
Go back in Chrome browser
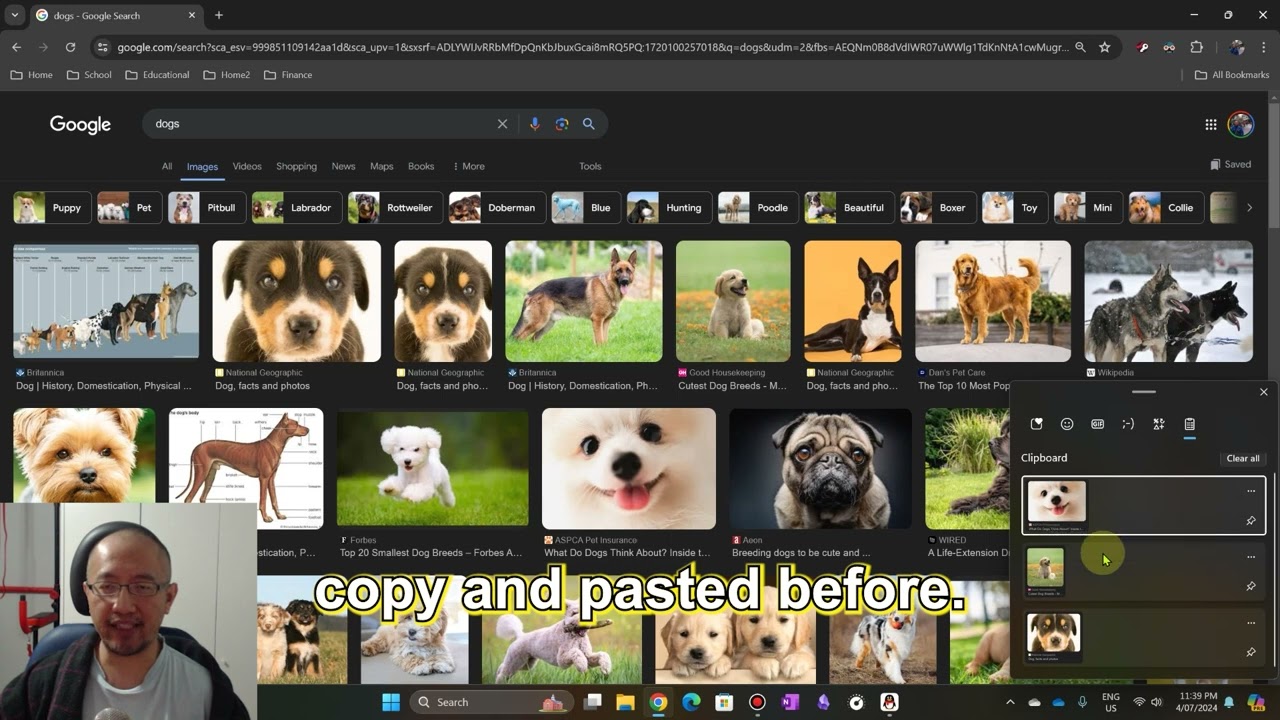pos(16,47)
